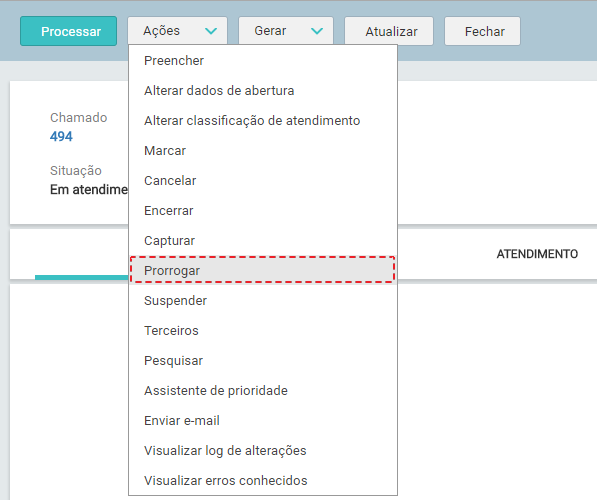Click the Atualizar button
Viewport: 597px width, 500px height.
[389, 31]
